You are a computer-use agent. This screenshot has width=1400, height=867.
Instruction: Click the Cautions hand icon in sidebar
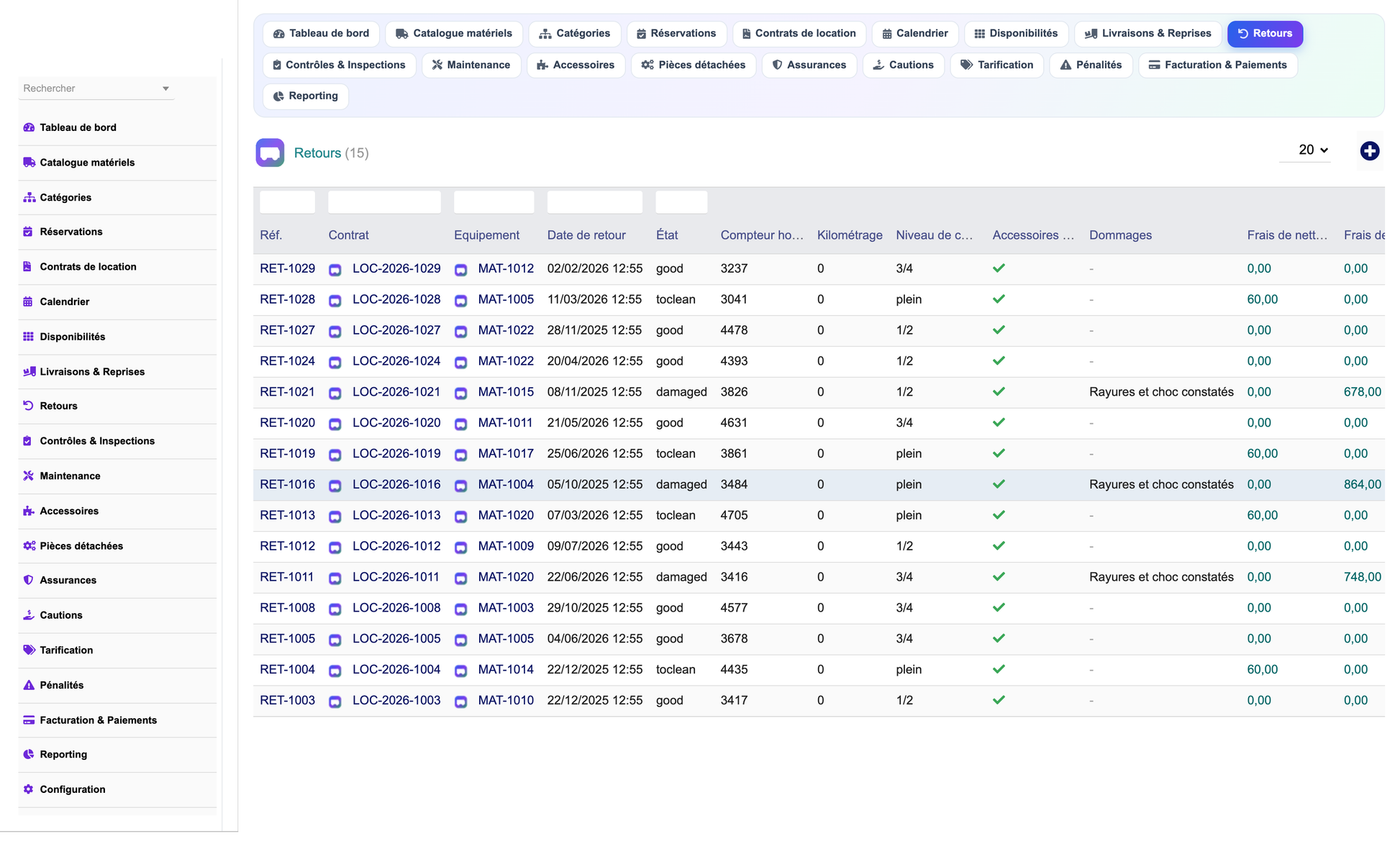pos(28,615)
